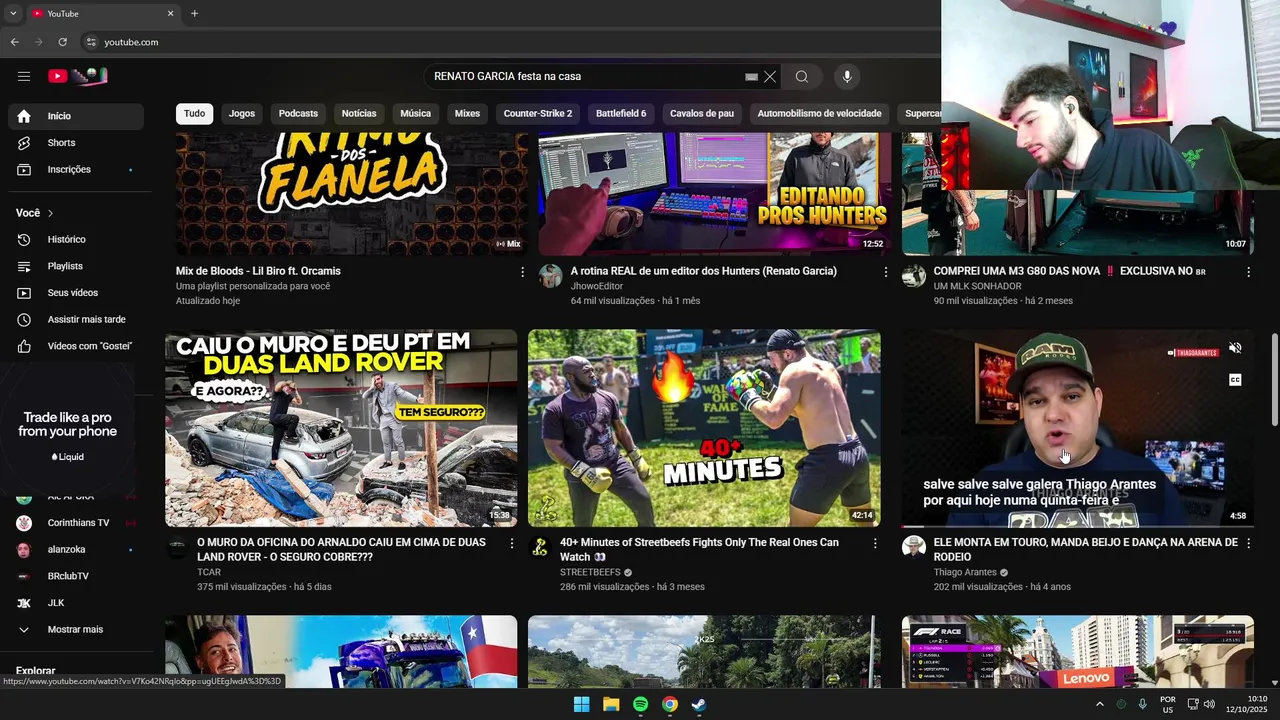Expand Mostrar mais subscriptions list

pyautogui.click(x=76, y=629)
